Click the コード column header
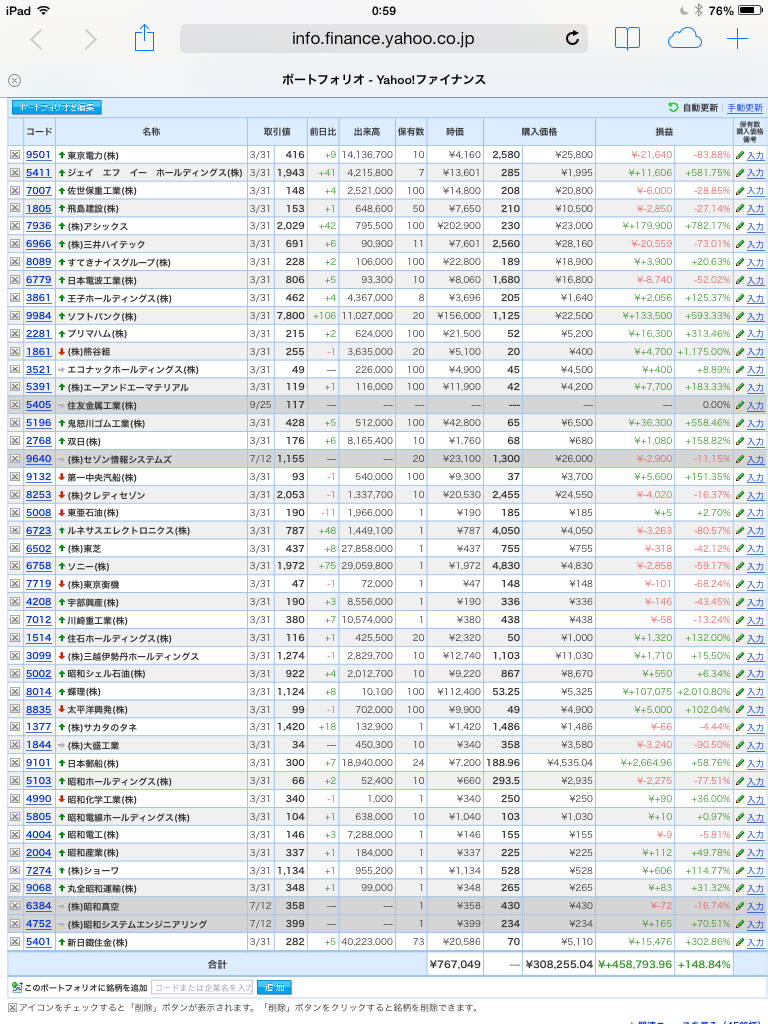Image resolution: width=768 pixels, height=1024 pixels. pos(39,132)
